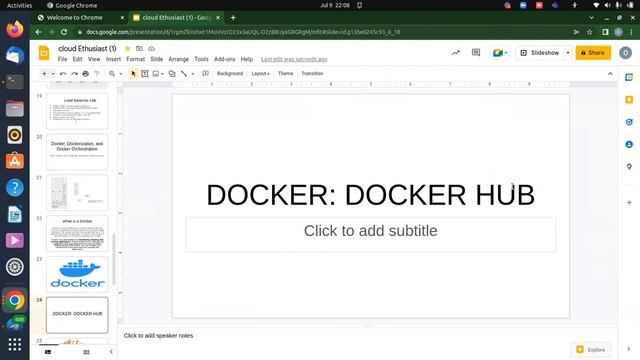Click the Slideshow button
The width and height of the screenshot is (640, 360).
tap(540, 53)
